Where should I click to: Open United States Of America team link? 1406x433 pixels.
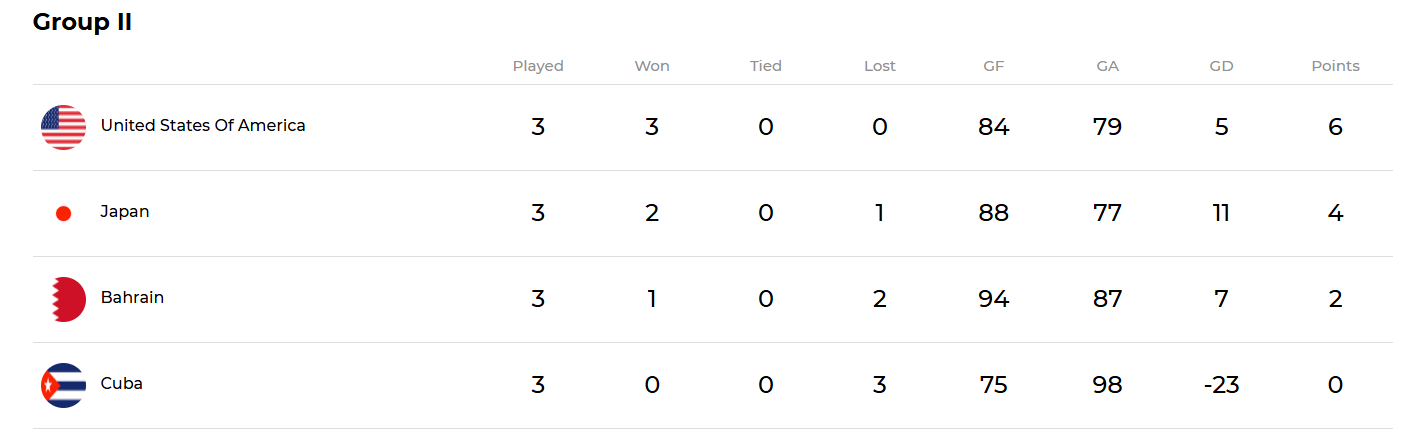coord(203,126)
